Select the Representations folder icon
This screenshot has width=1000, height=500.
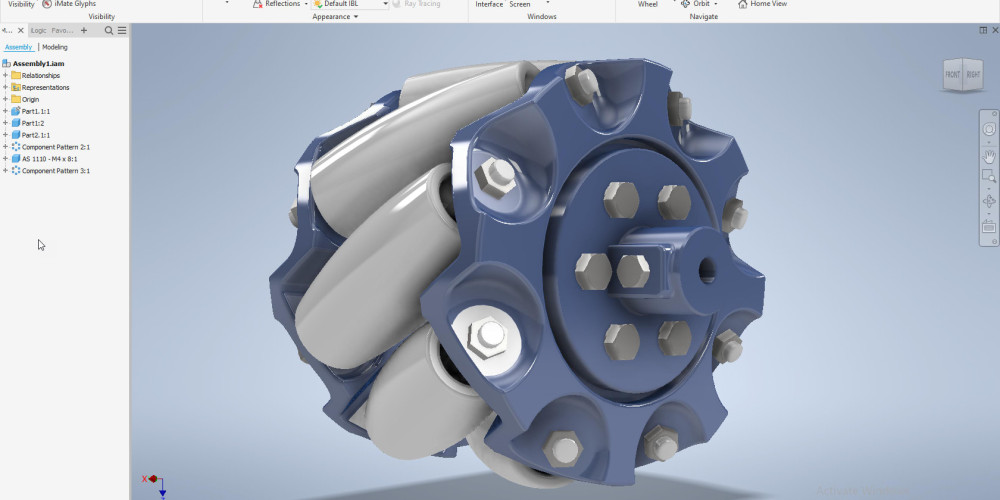pyautogui.click(x=16, y=87)
